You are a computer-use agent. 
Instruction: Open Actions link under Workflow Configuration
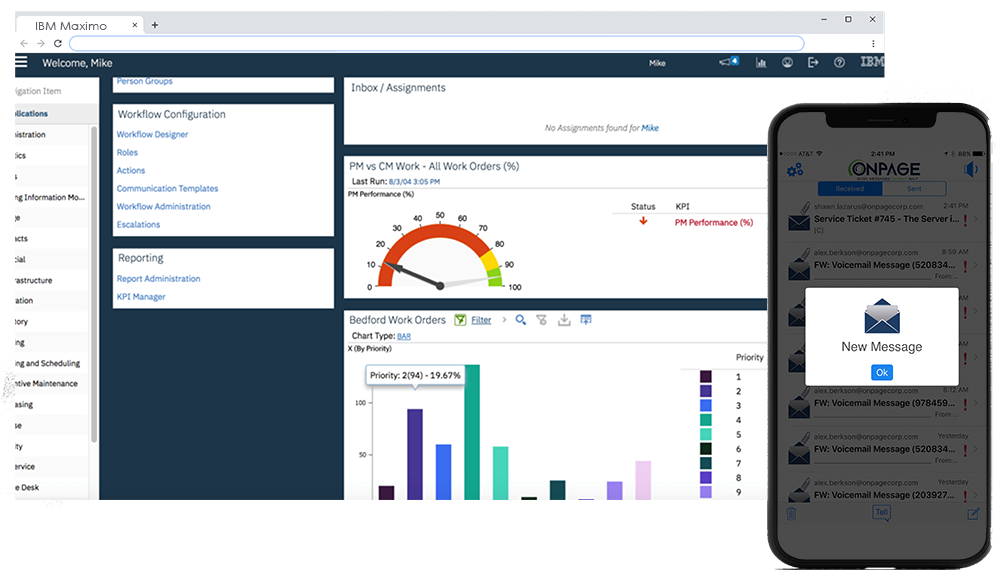[131, 170]
